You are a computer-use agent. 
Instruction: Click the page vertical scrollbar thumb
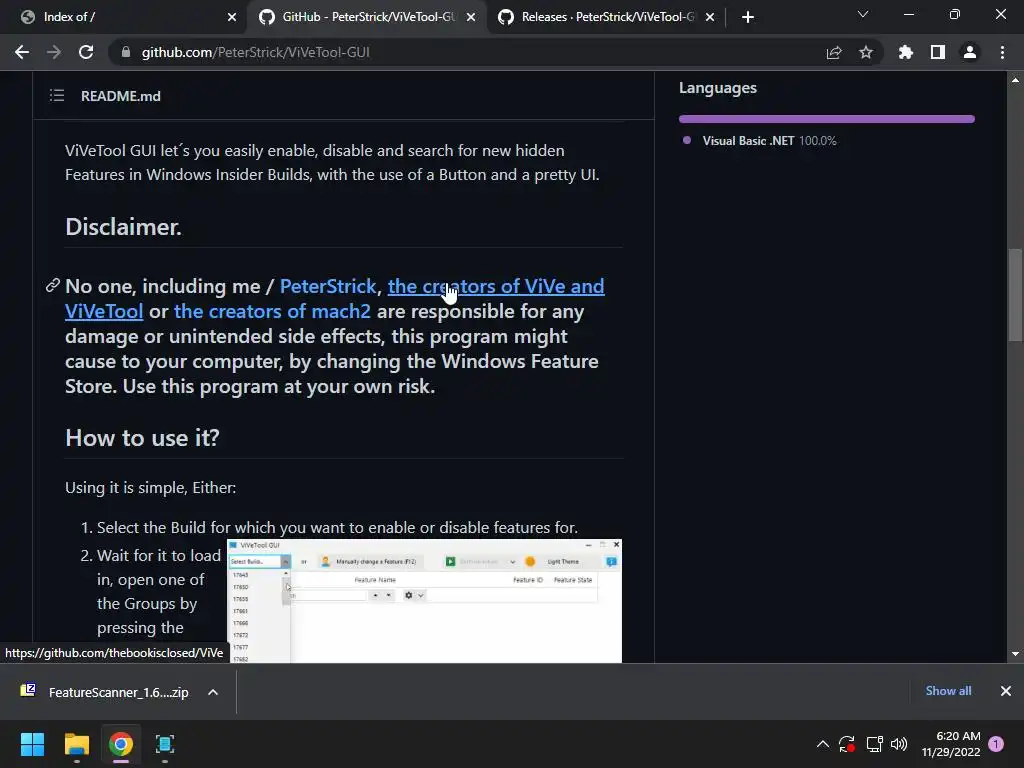[x=1015, y=295]
